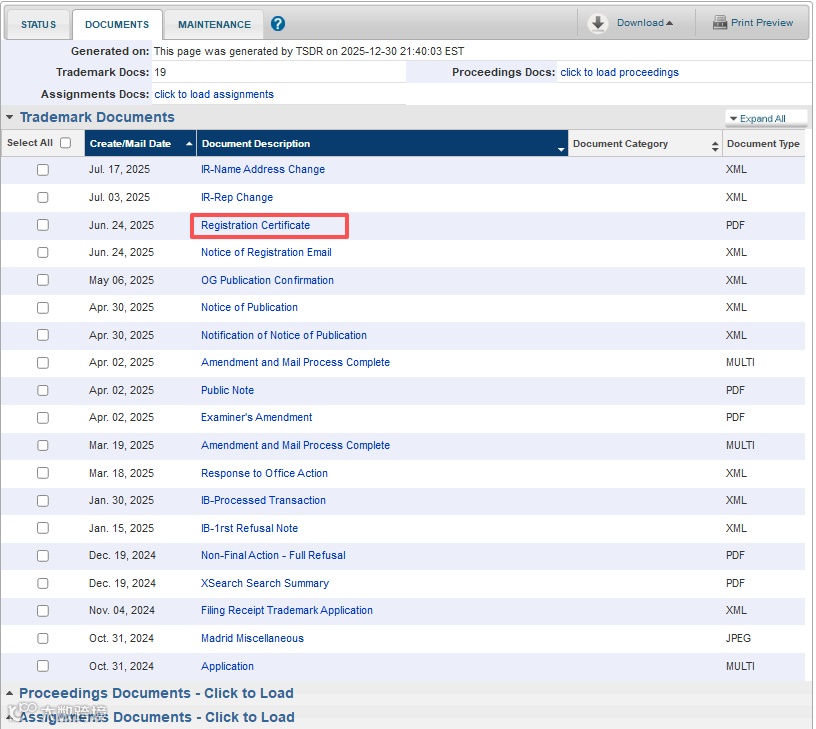Tick the Registration Certificate row checkbox
This screenshot has height=729, width=816.
[43, 225]
